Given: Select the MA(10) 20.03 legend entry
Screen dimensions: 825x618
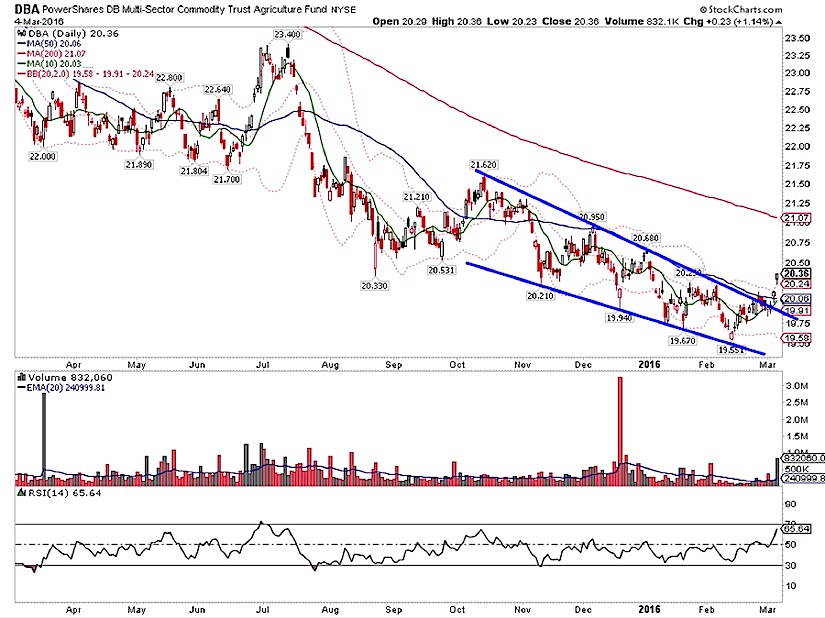Looking at the screenshot, I should 50,64.
